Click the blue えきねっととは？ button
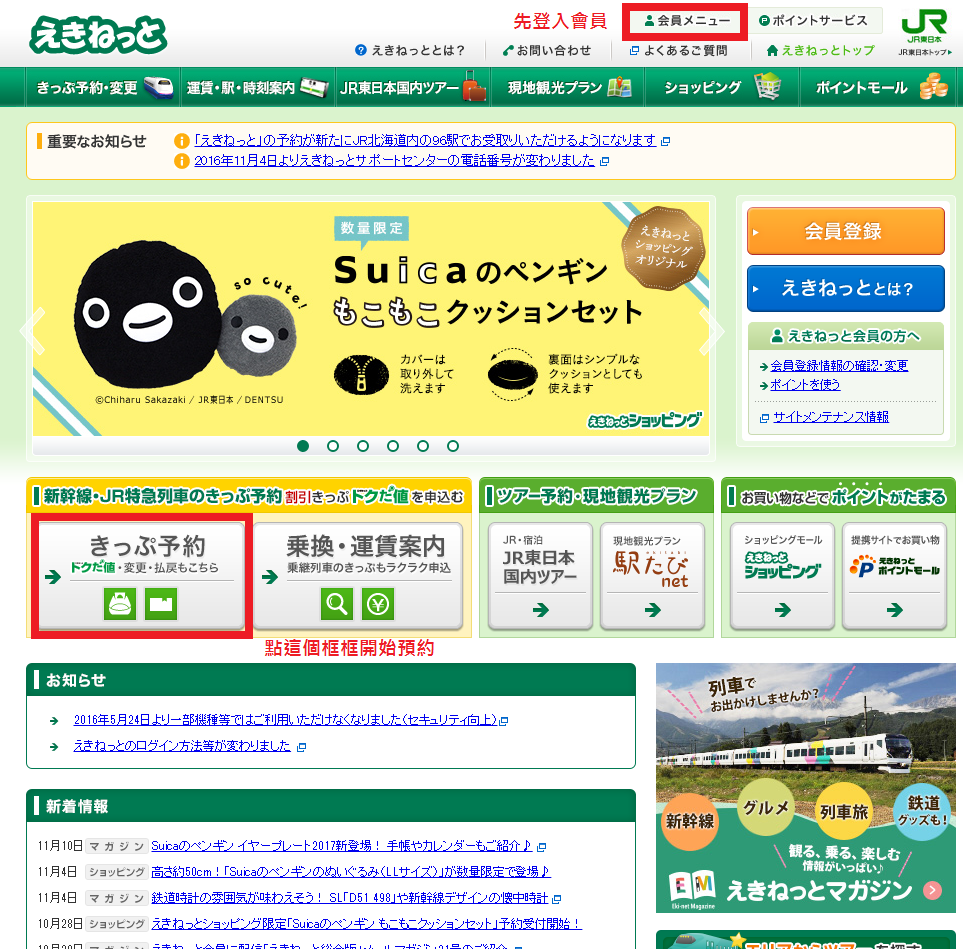 tap(846, 288)
